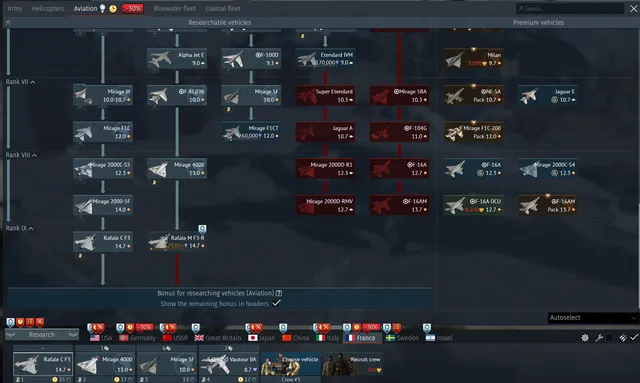Select the Mirage F1CT tree card
This screenshot has width=640, height=383.
click(x=251, y=132)
